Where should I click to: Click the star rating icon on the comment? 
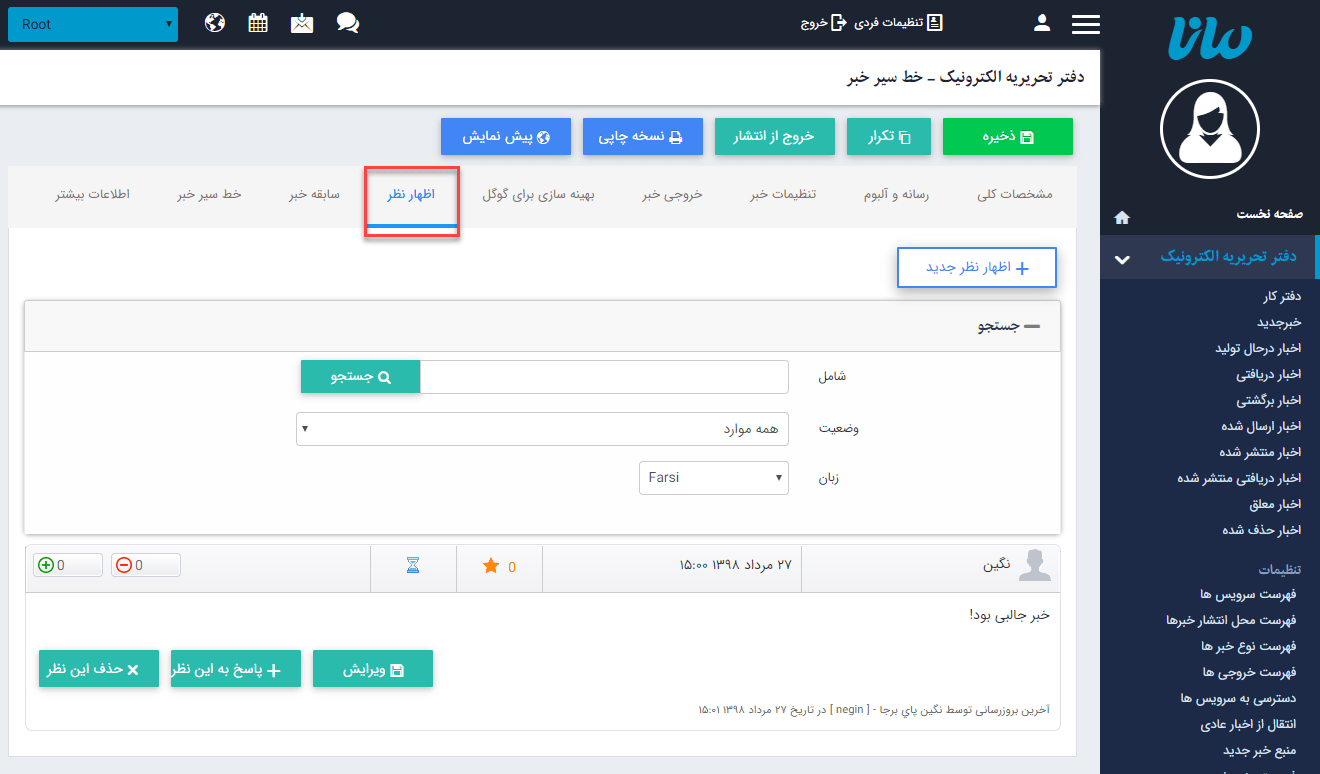(x=492, y=564)
